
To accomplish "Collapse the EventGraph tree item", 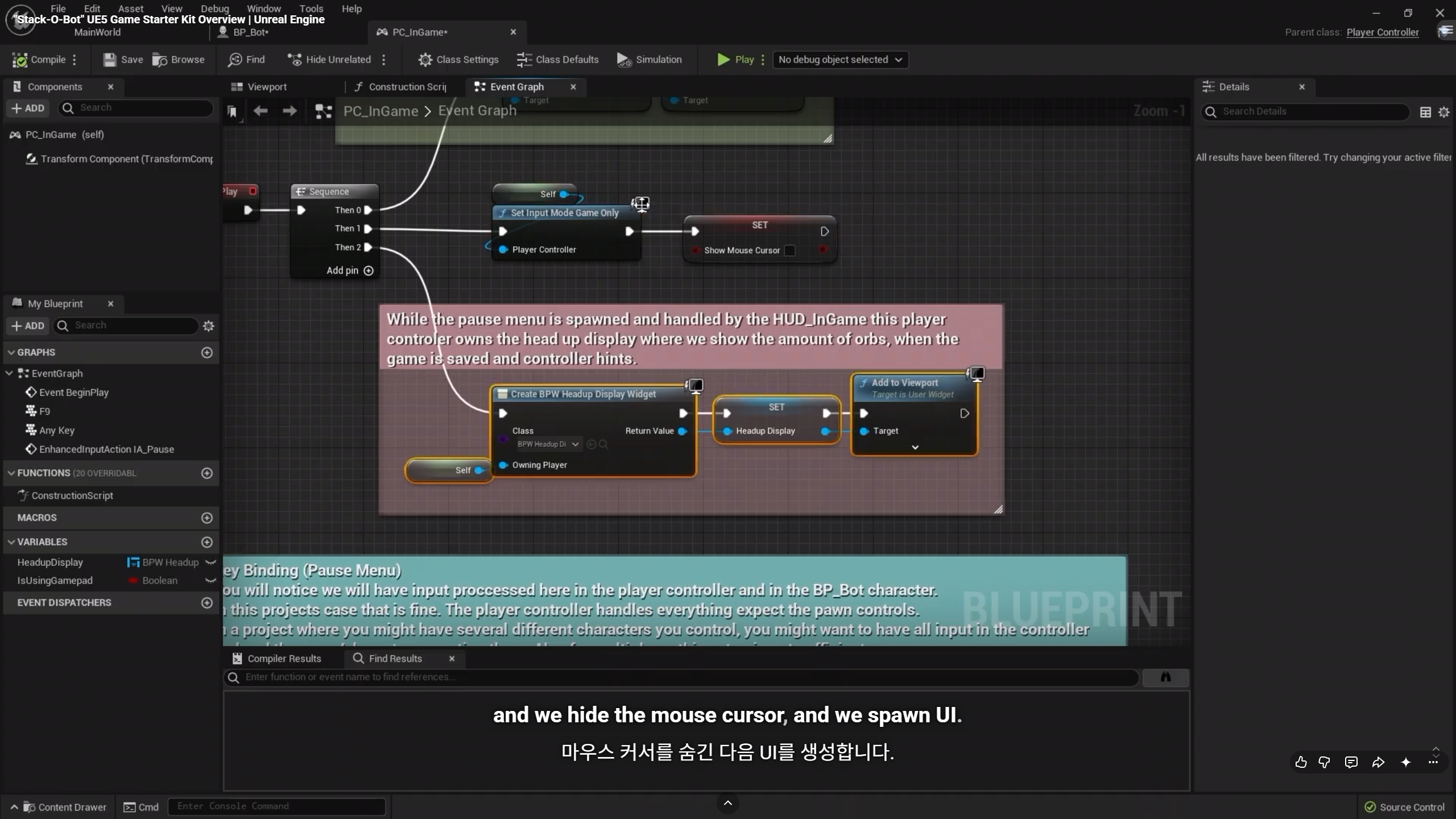I will [10, 374].
